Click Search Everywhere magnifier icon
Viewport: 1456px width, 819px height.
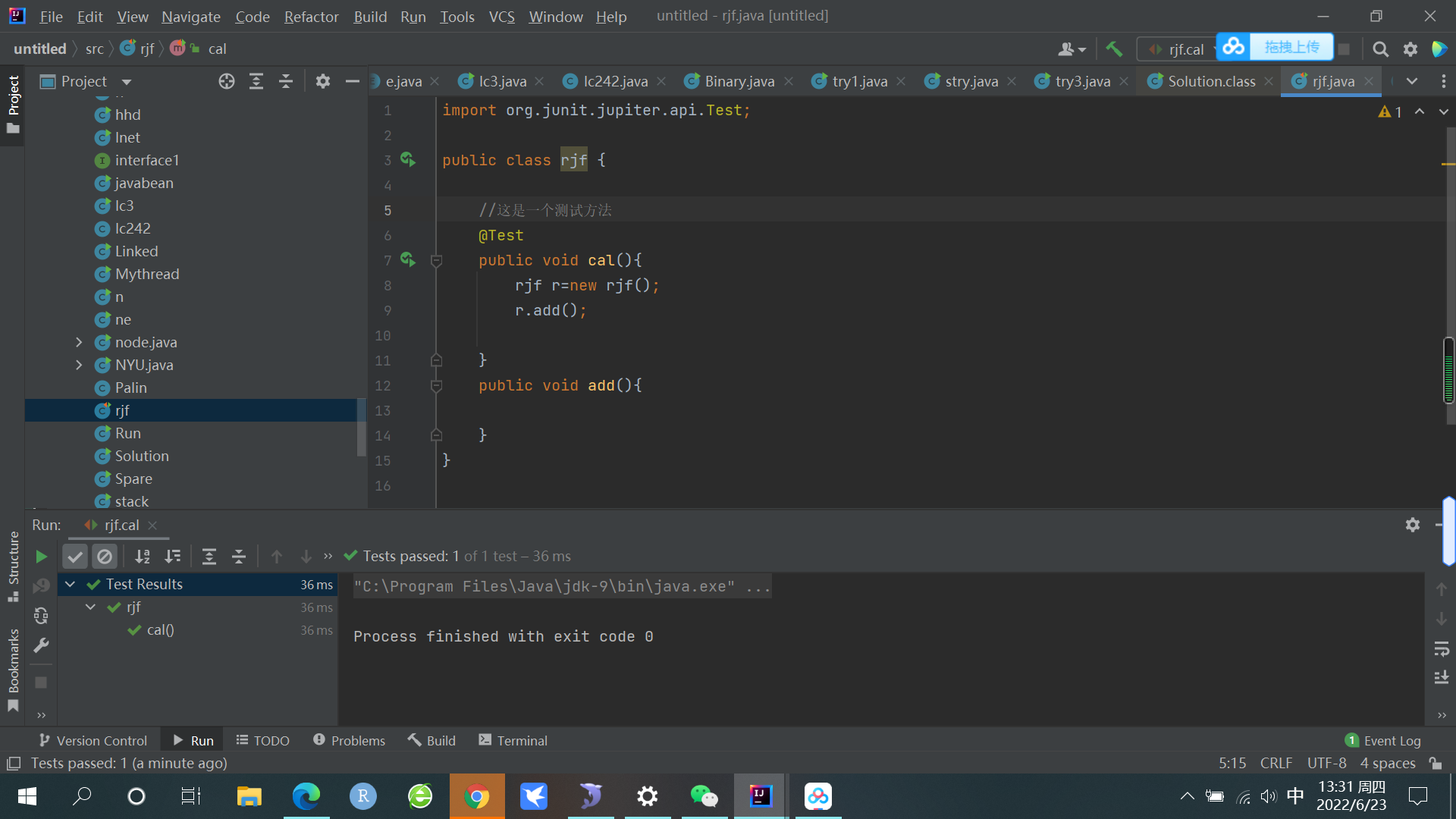tap(1380, 49)
